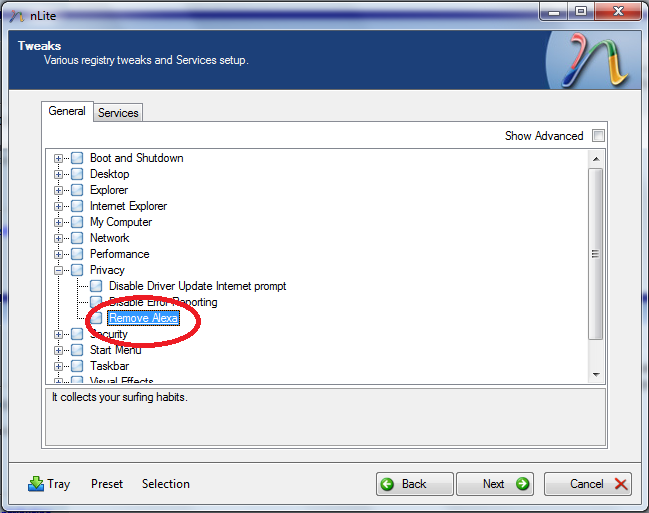The height and width of the screenshot is (513, 649).
Task: Expand the Network tree node
Action: 58,238
